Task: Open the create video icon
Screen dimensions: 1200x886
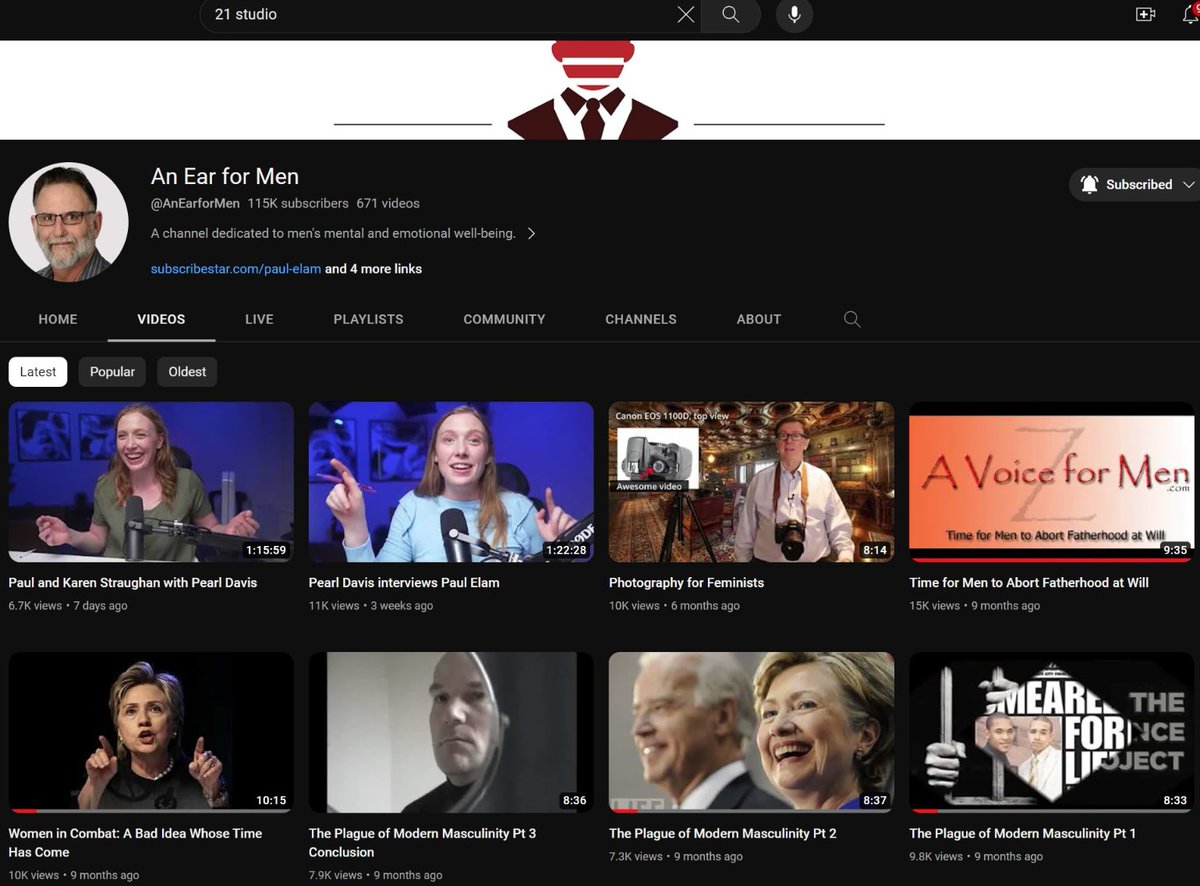Action: tap(1146, 14)
